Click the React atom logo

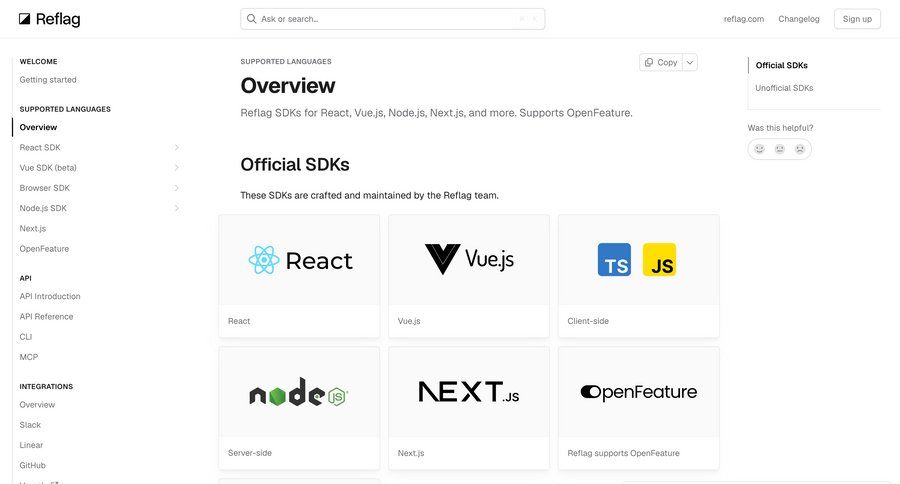click(264, 260)
